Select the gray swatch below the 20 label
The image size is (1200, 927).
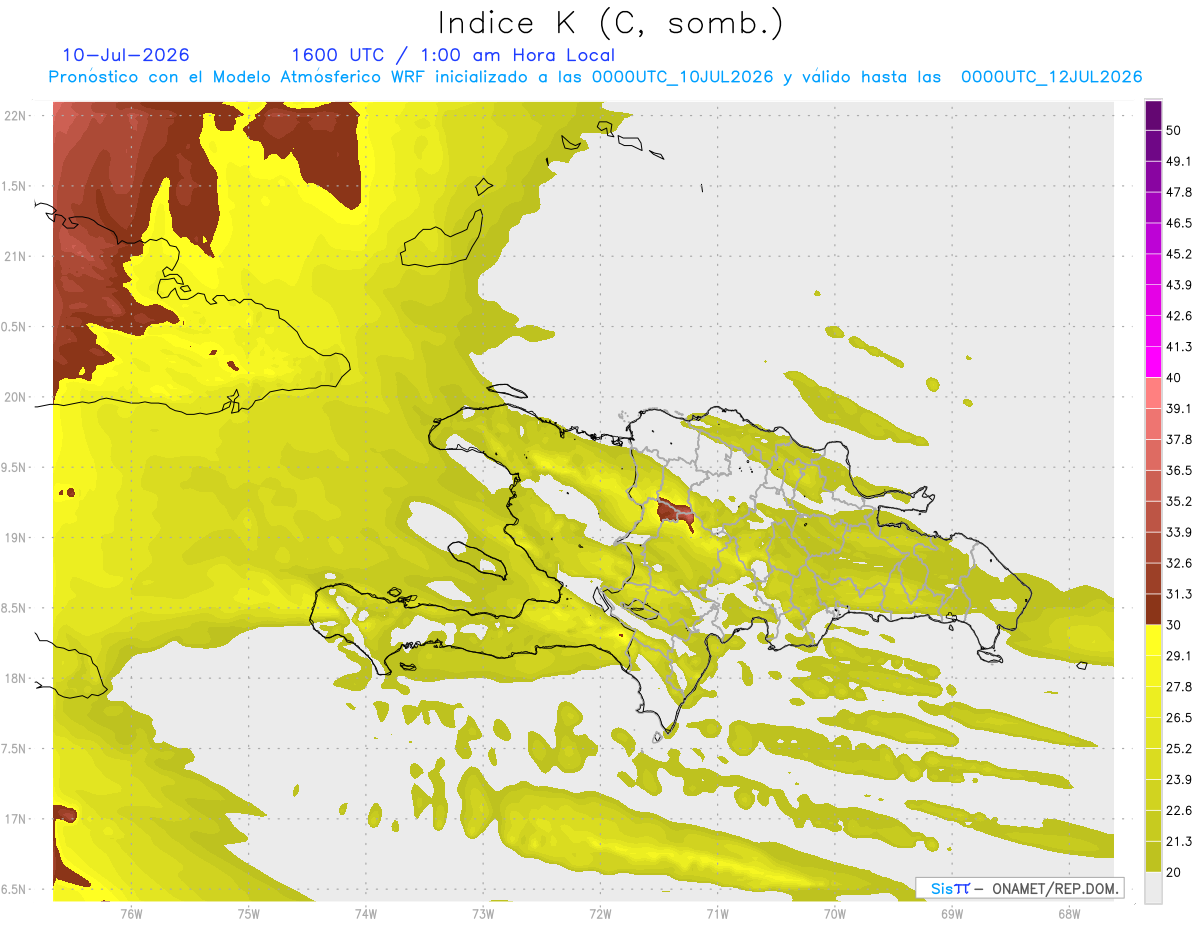pos(1153,887)
